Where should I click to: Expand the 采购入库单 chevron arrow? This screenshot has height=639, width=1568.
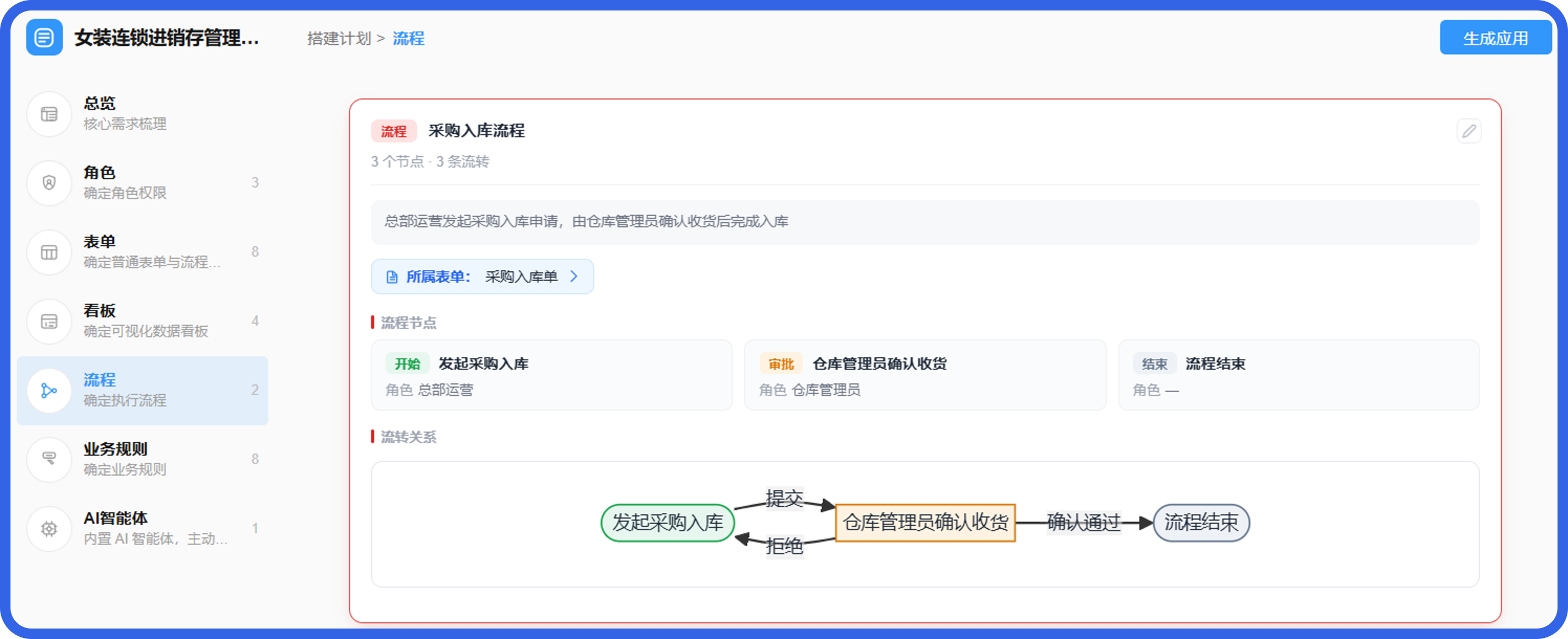[x=573, y=277]
